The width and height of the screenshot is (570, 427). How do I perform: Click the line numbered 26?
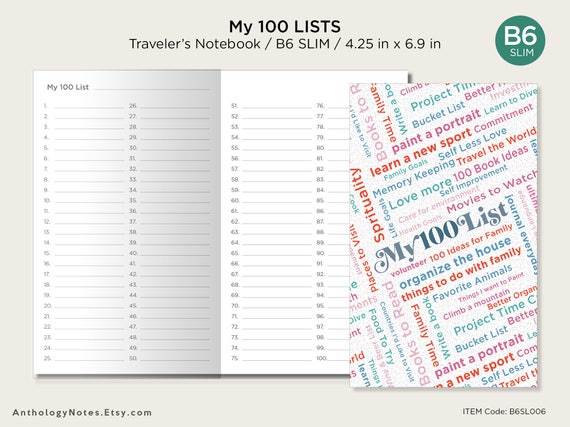click(169, 106)
